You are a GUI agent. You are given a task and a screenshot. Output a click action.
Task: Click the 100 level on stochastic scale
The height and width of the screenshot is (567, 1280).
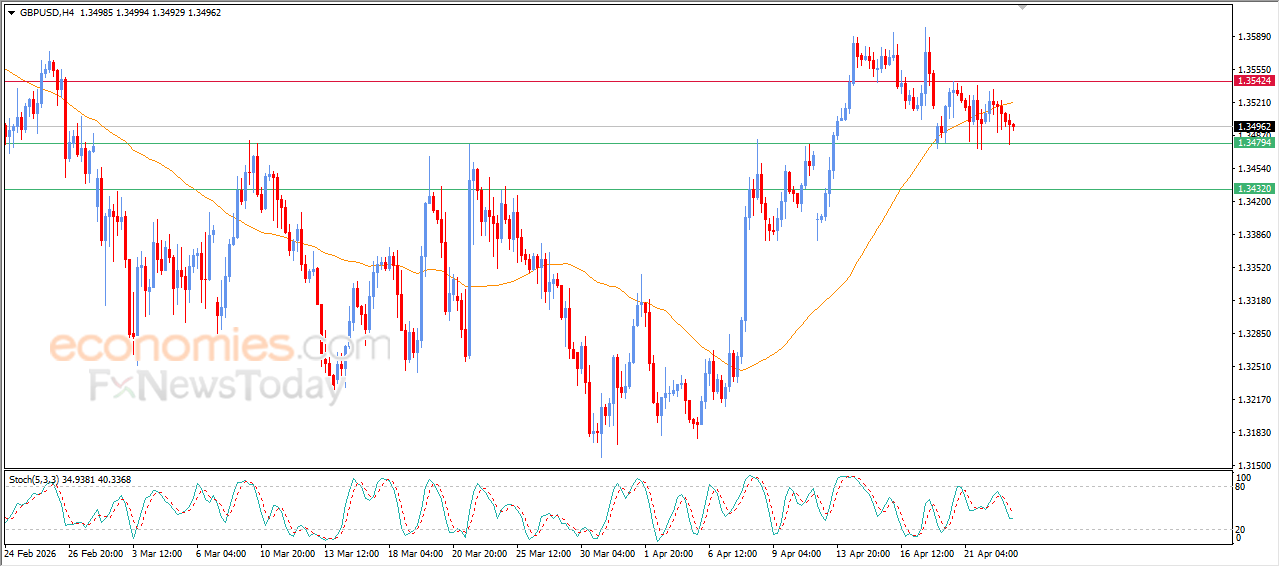[1243, 479]
